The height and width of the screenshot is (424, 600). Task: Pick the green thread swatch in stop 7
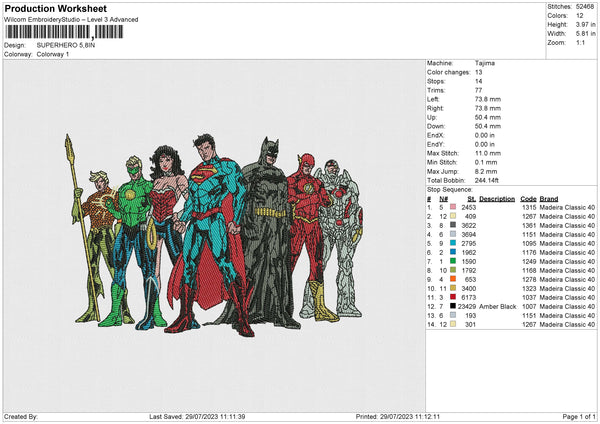(x=454, y=261)
